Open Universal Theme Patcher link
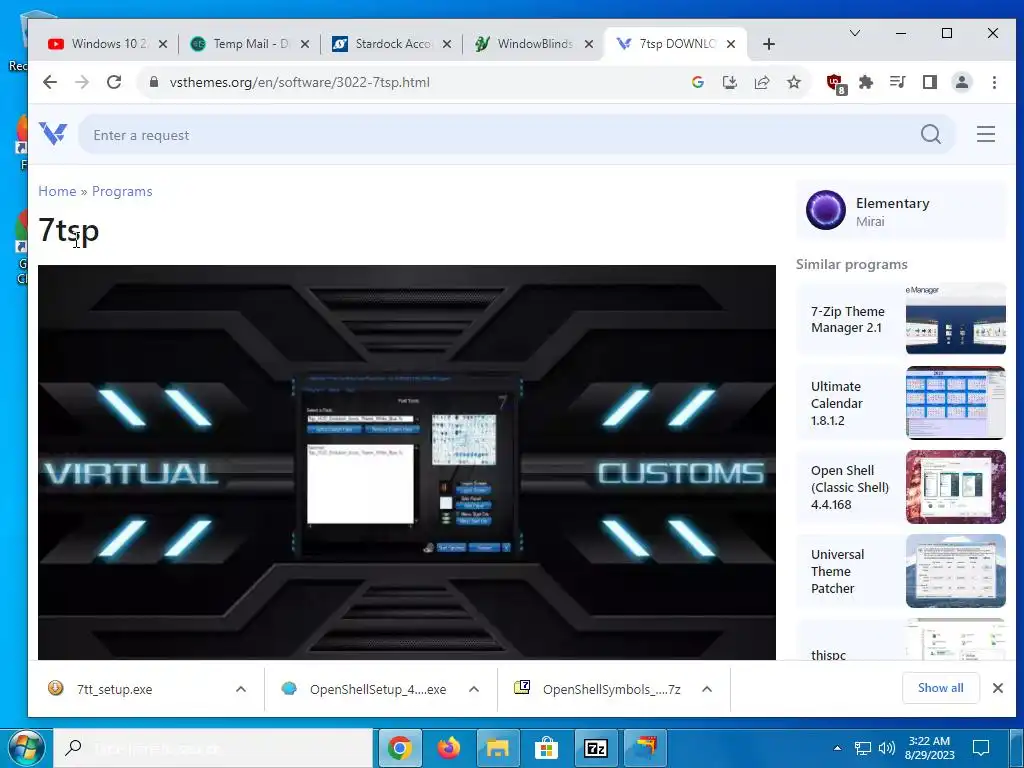The width and height of the screenshot is (1024, 768). pyautogui.click(x=837, y=571)
